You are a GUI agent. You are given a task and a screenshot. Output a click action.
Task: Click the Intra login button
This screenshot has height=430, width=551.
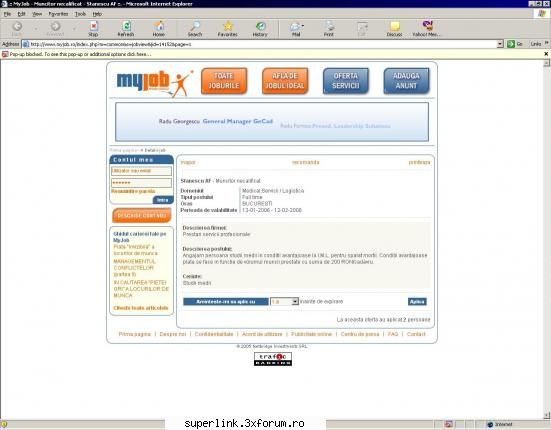pos(163,200)
